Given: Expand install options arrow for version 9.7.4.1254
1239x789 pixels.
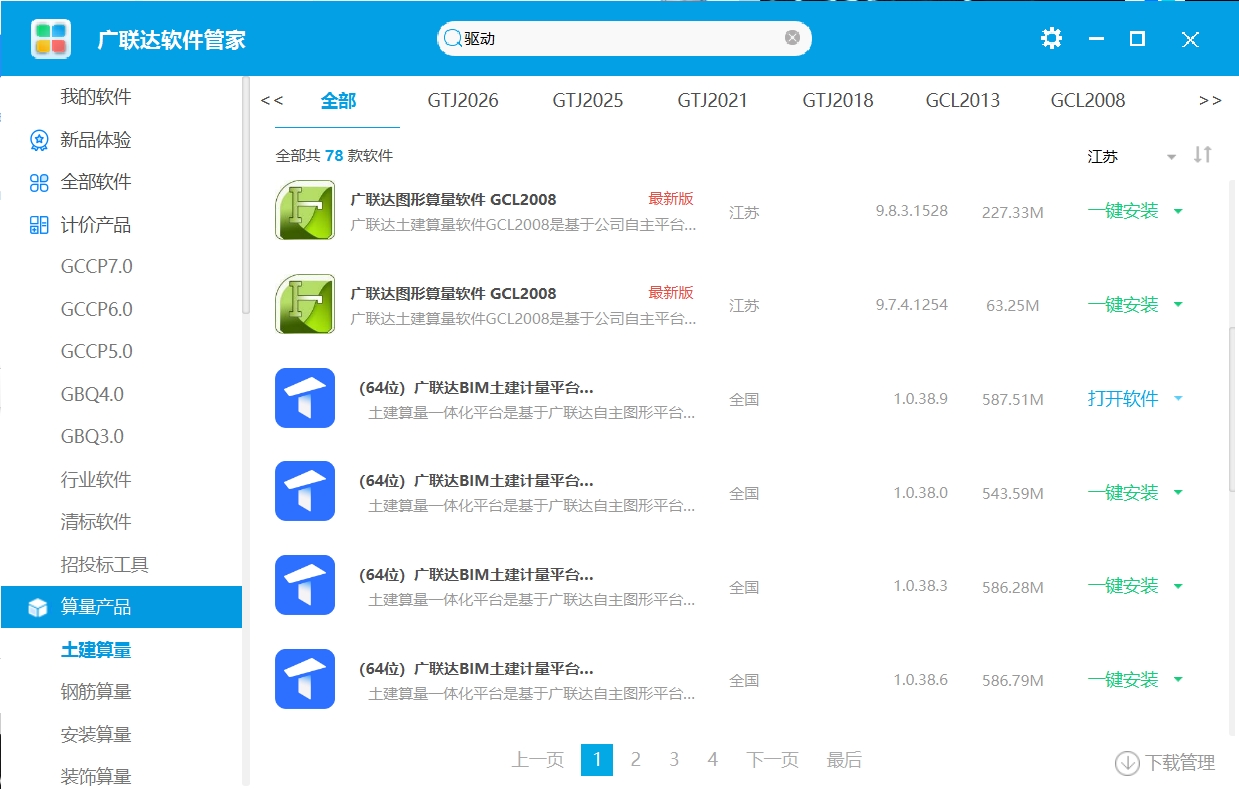Looking at the screenshot, I should (1177, 304).
